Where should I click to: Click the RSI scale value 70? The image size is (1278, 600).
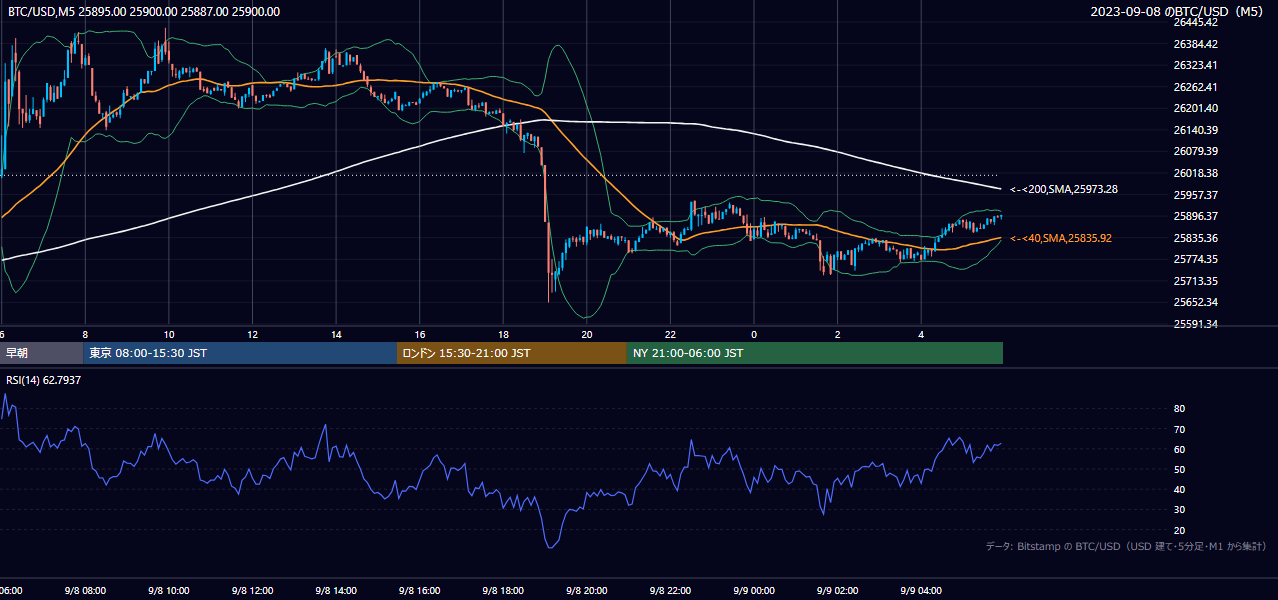point(1179,429)
